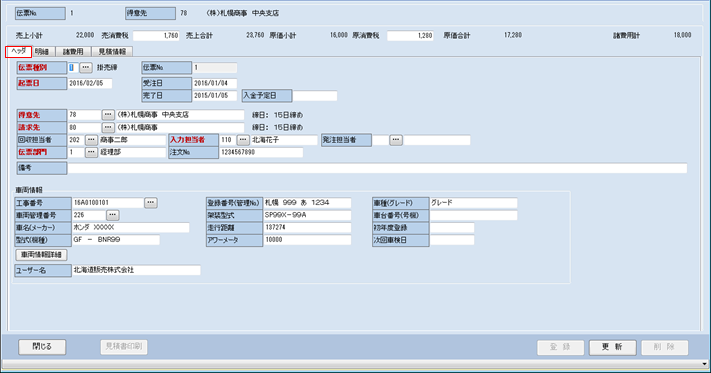Click the ユーザー名 field 北海道販売株式会社
This screenshot has width=711, height=373.
click(136, 270)
